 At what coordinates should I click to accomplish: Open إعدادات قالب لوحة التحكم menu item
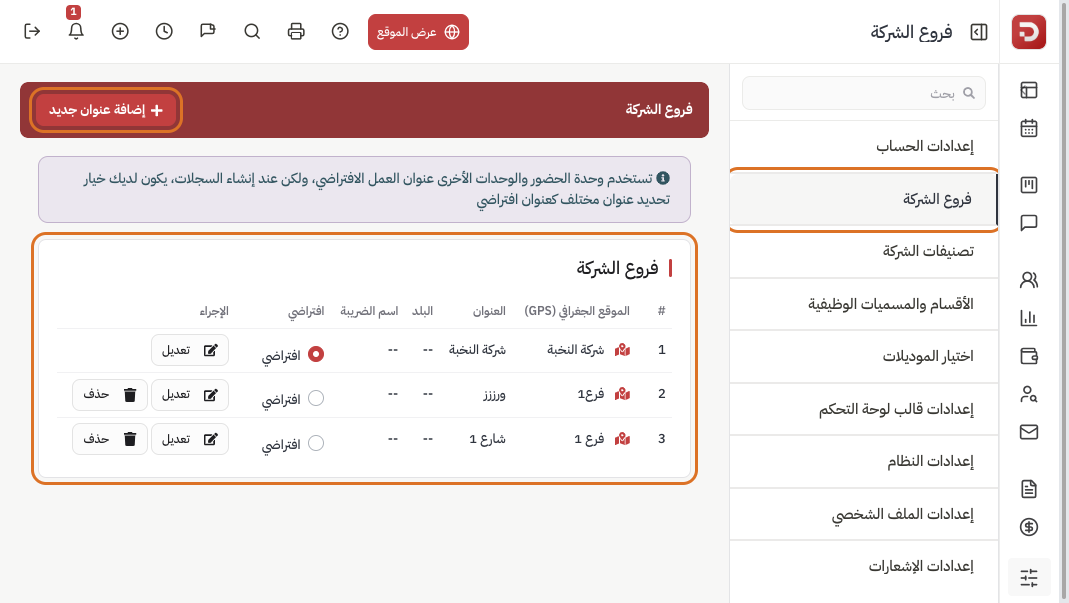[x=864, y=409]
